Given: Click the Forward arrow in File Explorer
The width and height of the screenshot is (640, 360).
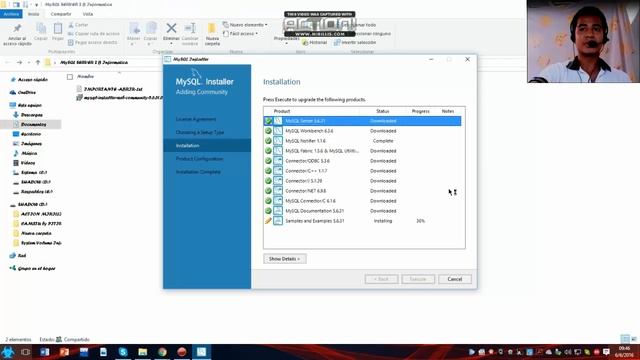Looking at the screenshot, I should (x=19, y=62).
